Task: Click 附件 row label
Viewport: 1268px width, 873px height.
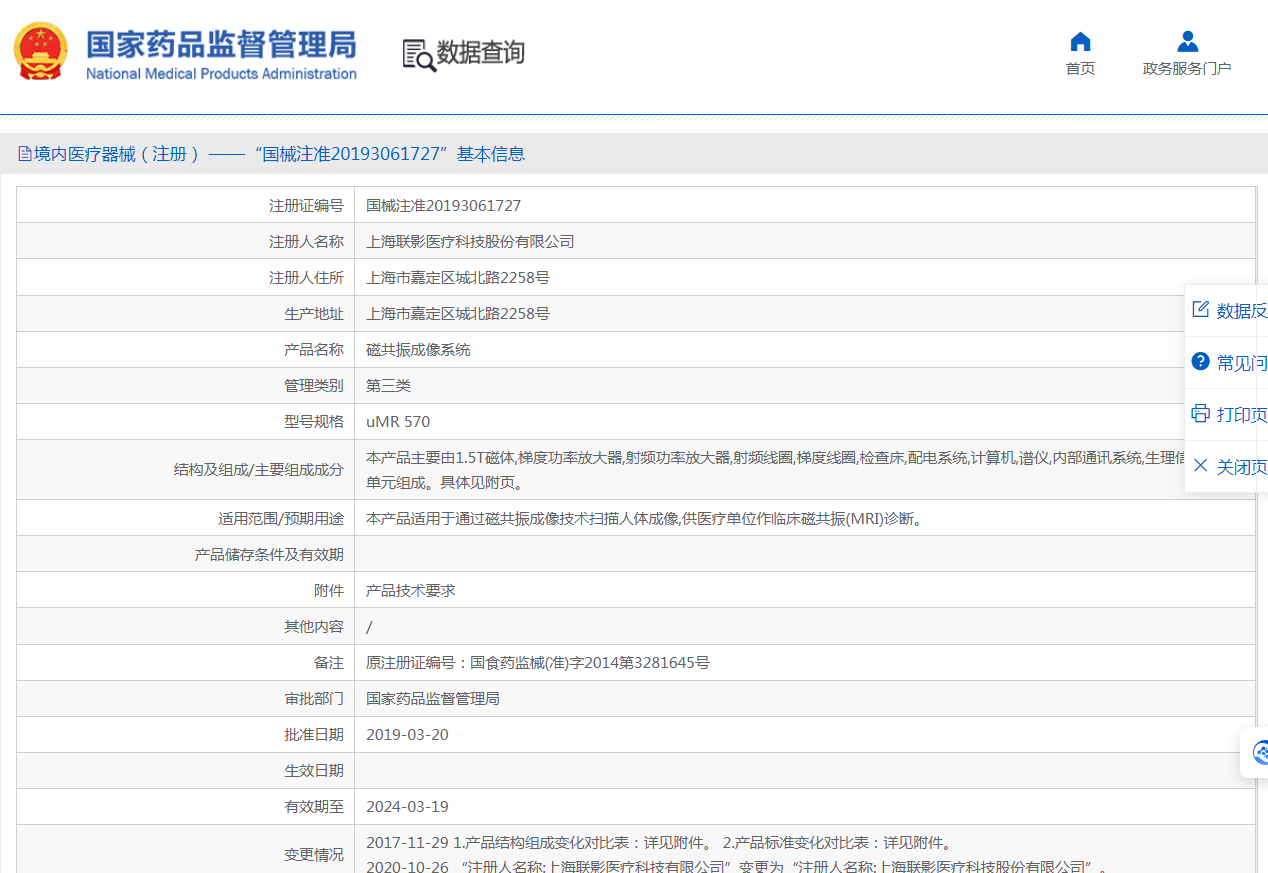Action: tap(329, 590)
